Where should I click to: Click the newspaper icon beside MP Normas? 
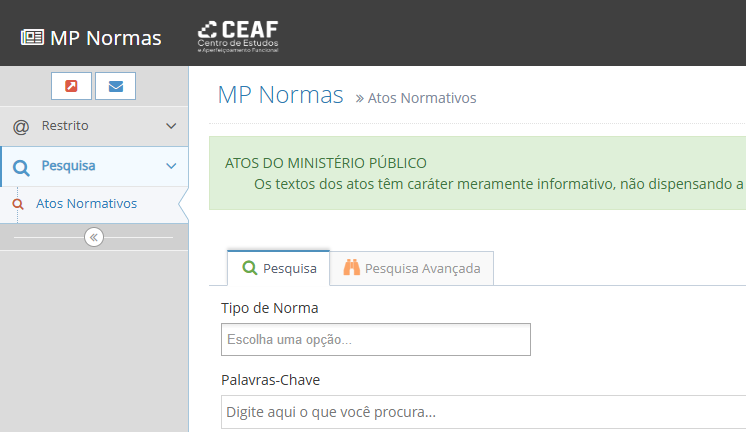coord(32,37)
